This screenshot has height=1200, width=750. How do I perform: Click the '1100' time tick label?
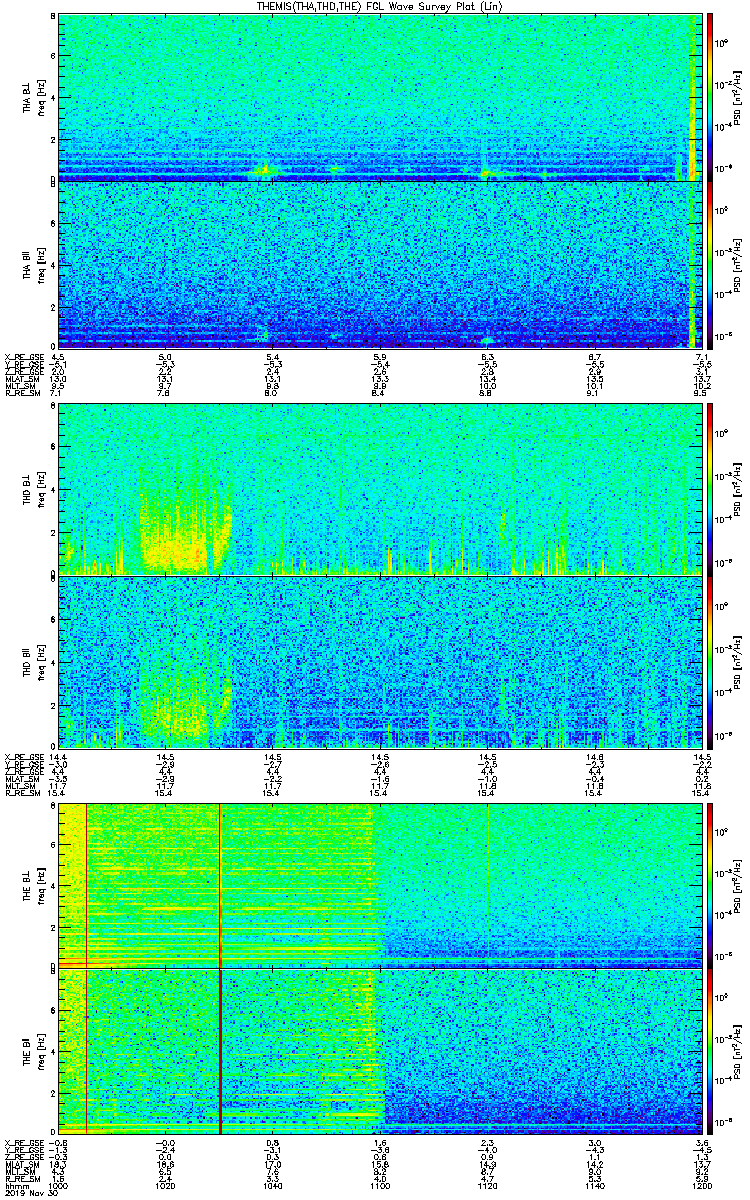click(x=379, y=1185)
